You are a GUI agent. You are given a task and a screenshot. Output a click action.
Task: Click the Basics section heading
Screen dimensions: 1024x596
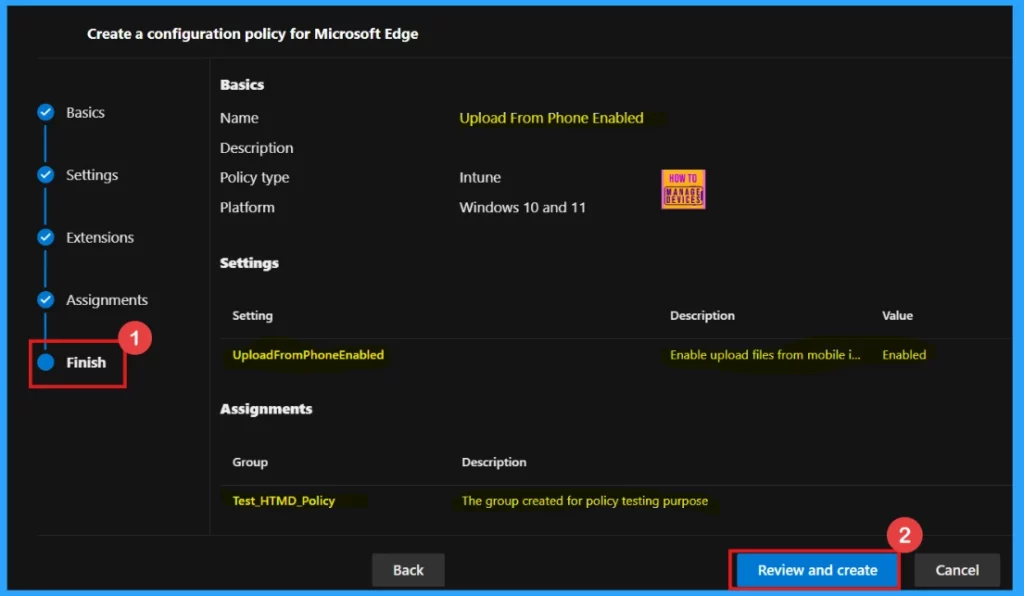[242, 85]
